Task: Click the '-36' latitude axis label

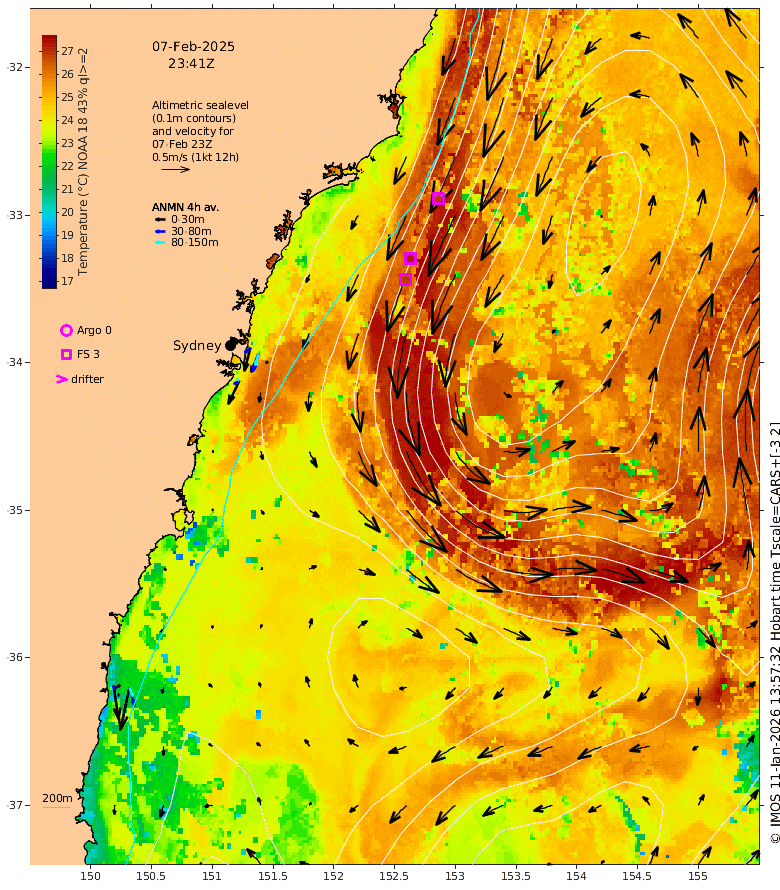Action: 15,657
